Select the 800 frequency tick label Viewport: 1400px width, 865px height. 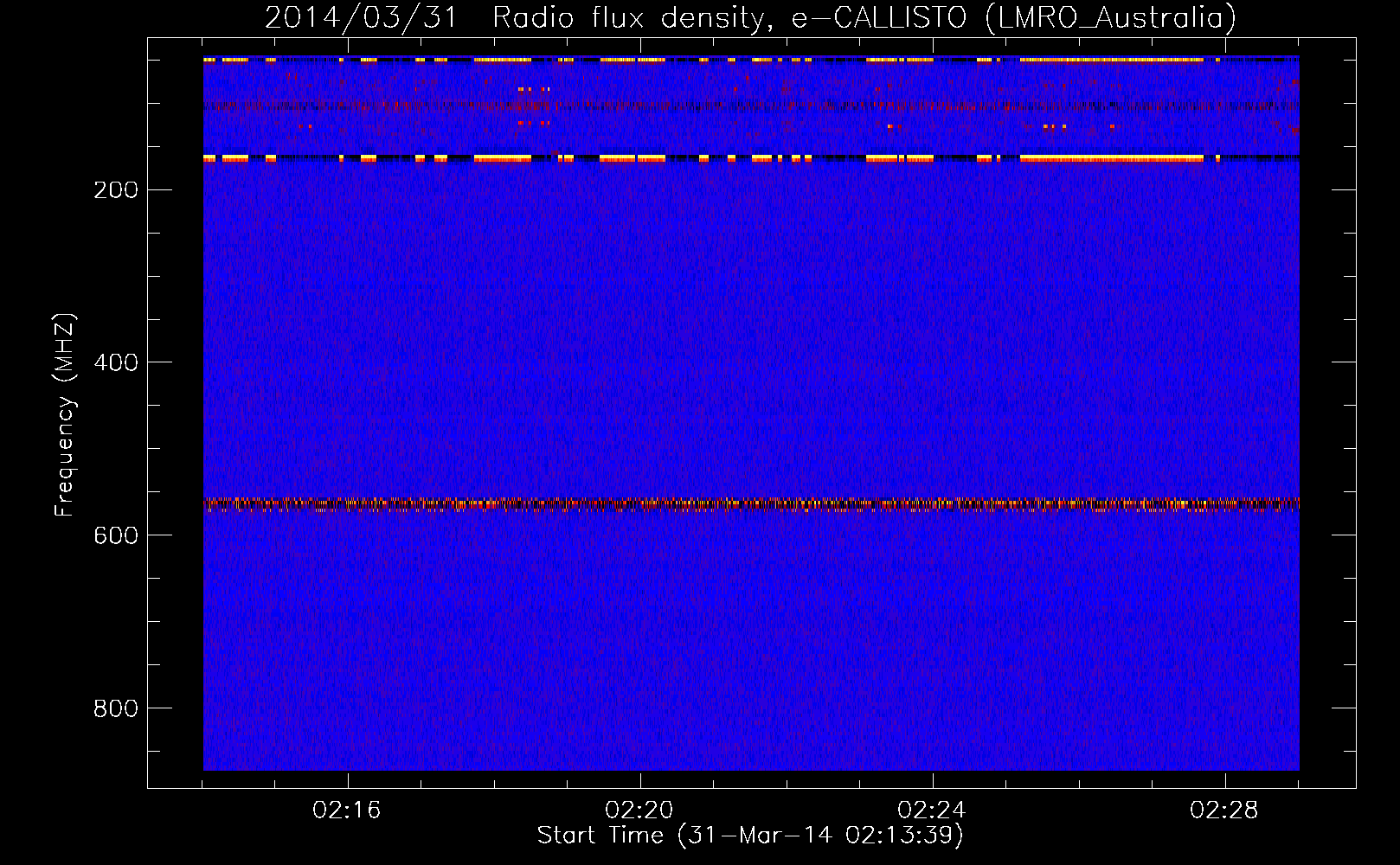click(x=116, y=708)
